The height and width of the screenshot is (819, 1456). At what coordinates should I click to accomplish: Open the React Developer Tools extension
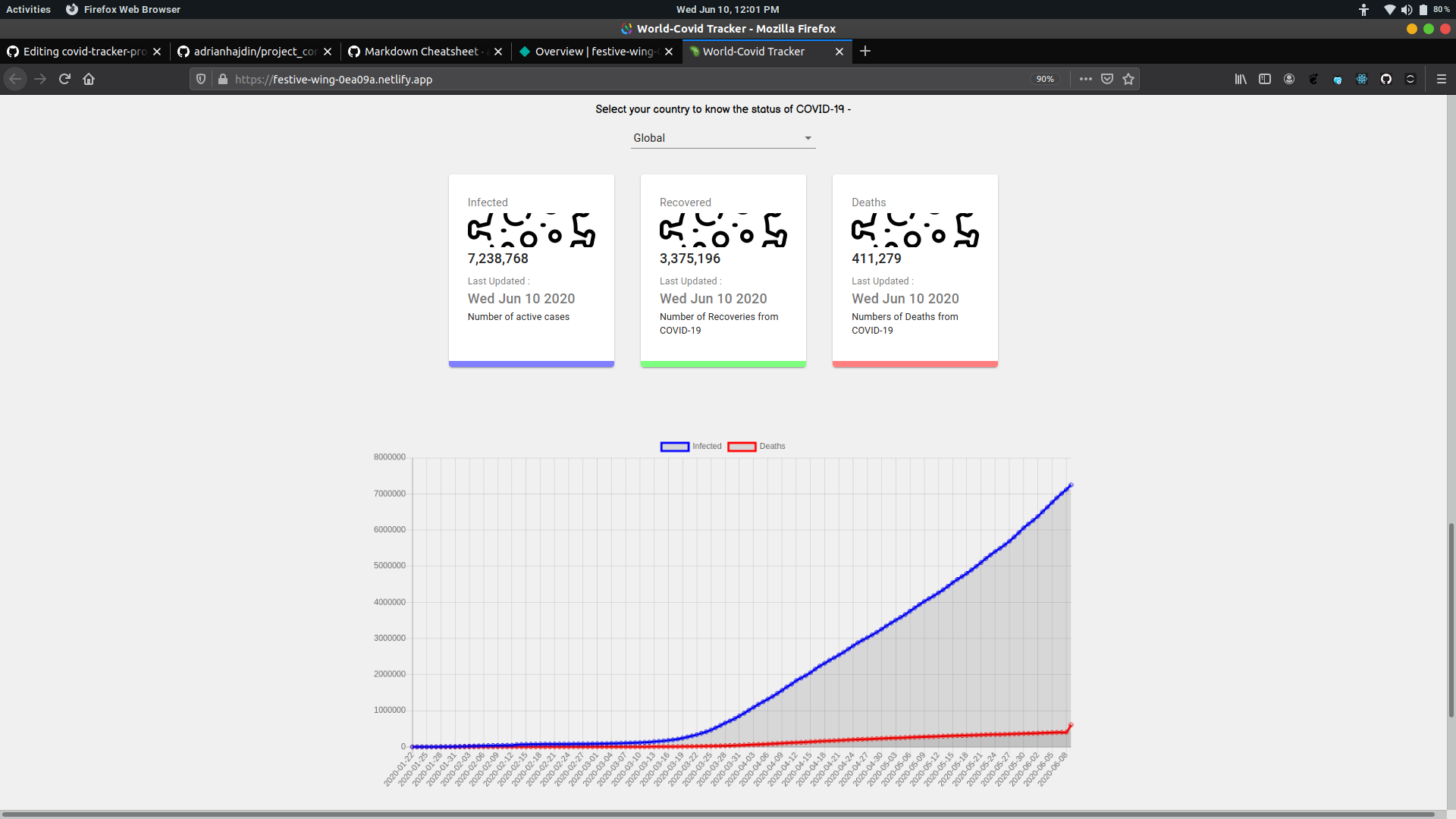[x=1362, y=79]
